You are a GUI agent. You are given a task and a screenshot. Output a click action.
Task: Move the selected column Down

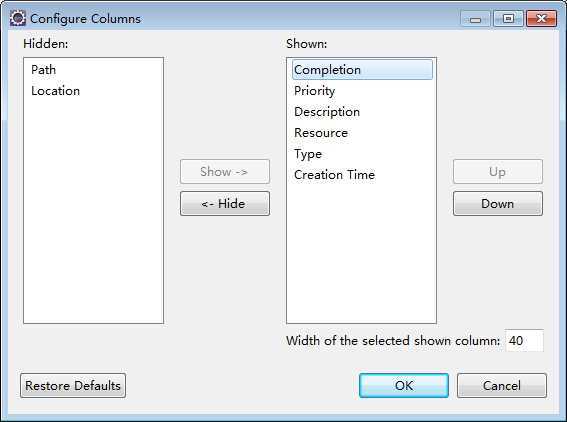coord(498,204)
